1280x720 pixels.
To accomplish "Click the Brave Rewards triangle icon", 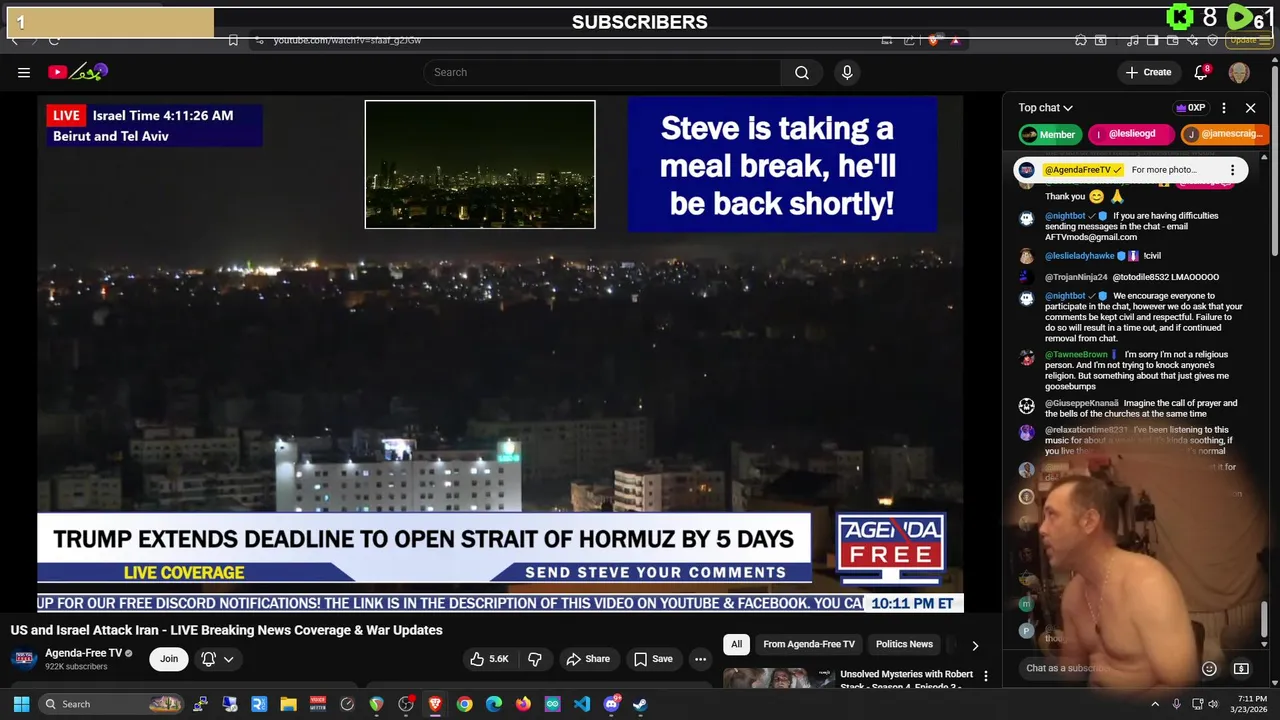I will (x=955, y=40).
